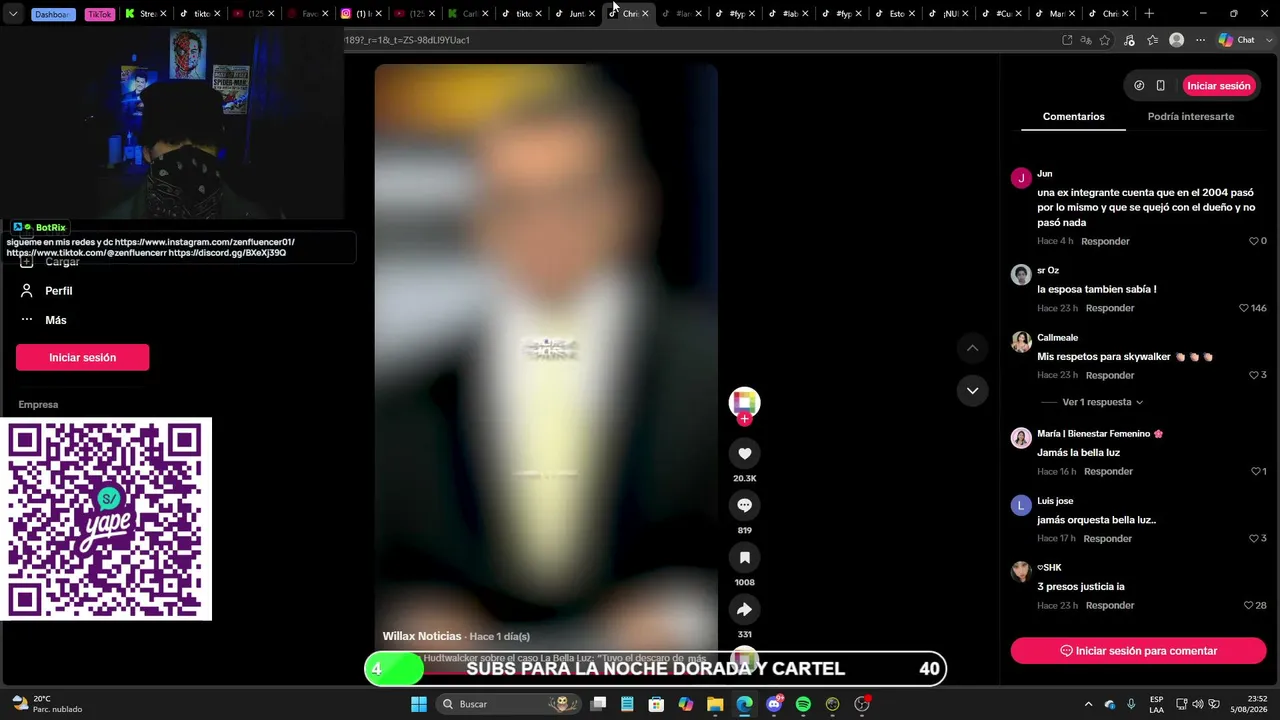Viewport: 1280px width, 720px height.
Task: Like Luis jose's comment
Action: (1254, 538)
